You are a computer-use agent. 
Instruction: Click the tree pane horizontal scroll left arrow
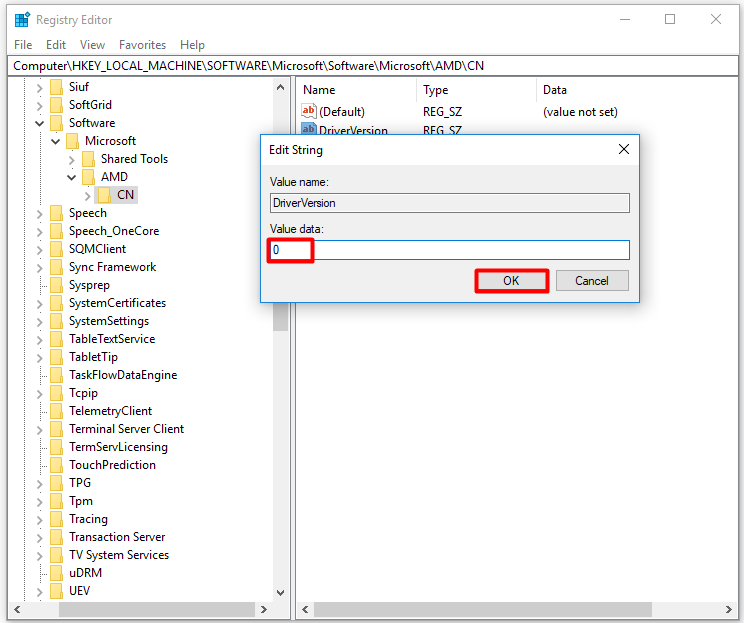tap(18, 609)
